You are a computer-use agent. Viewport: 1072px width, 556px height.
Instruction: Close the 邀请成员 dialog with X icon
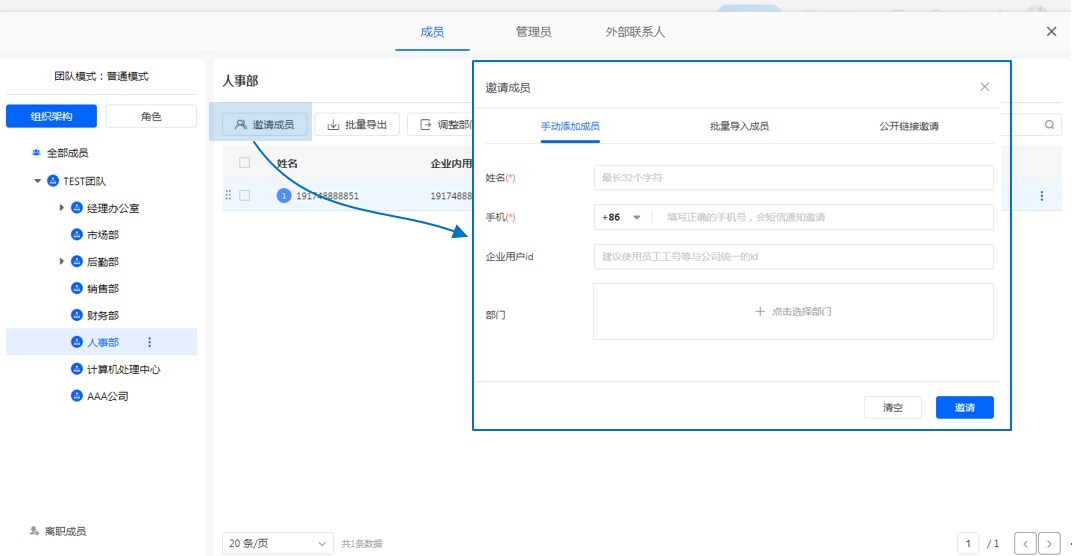(984, 87)
